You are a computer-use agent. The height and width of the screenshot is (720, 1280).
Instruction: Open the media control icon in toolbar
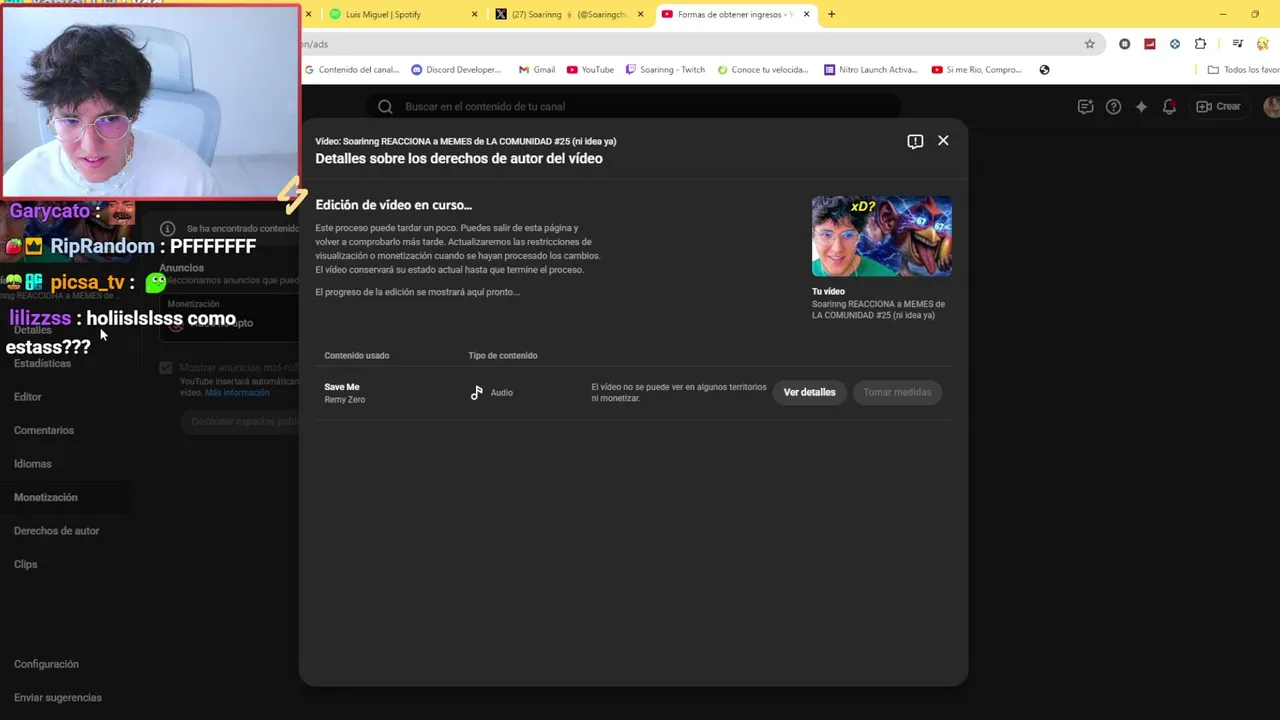[x=1238, y=44]
